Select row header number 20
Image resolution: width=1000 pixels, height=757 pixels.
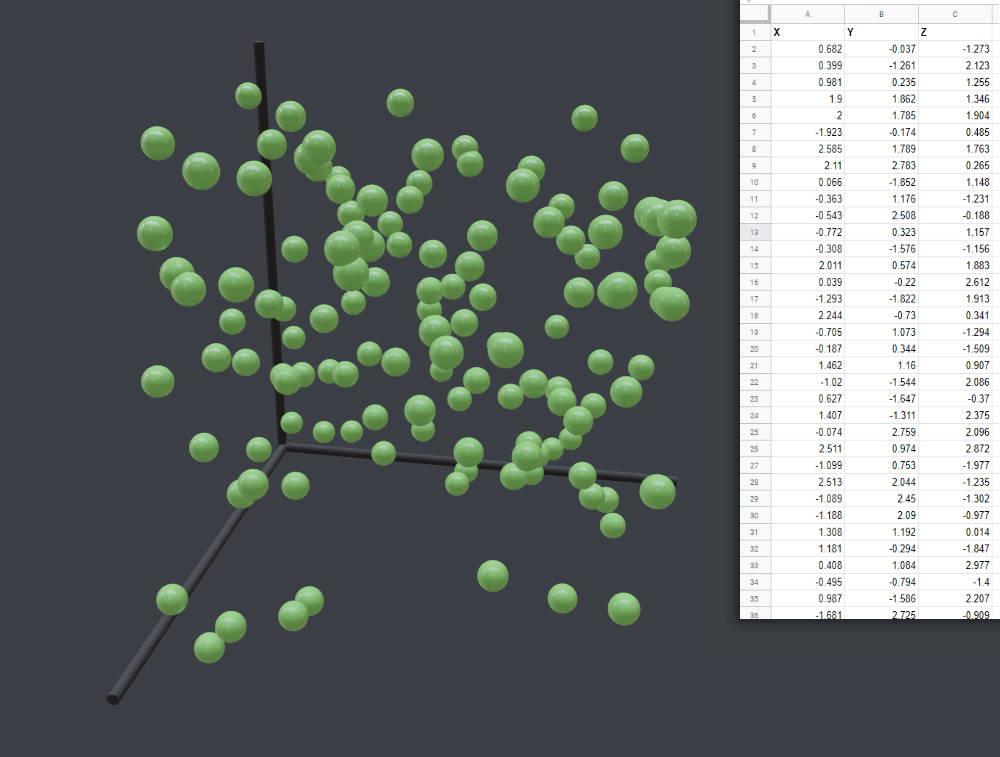[x=754, y=349]
